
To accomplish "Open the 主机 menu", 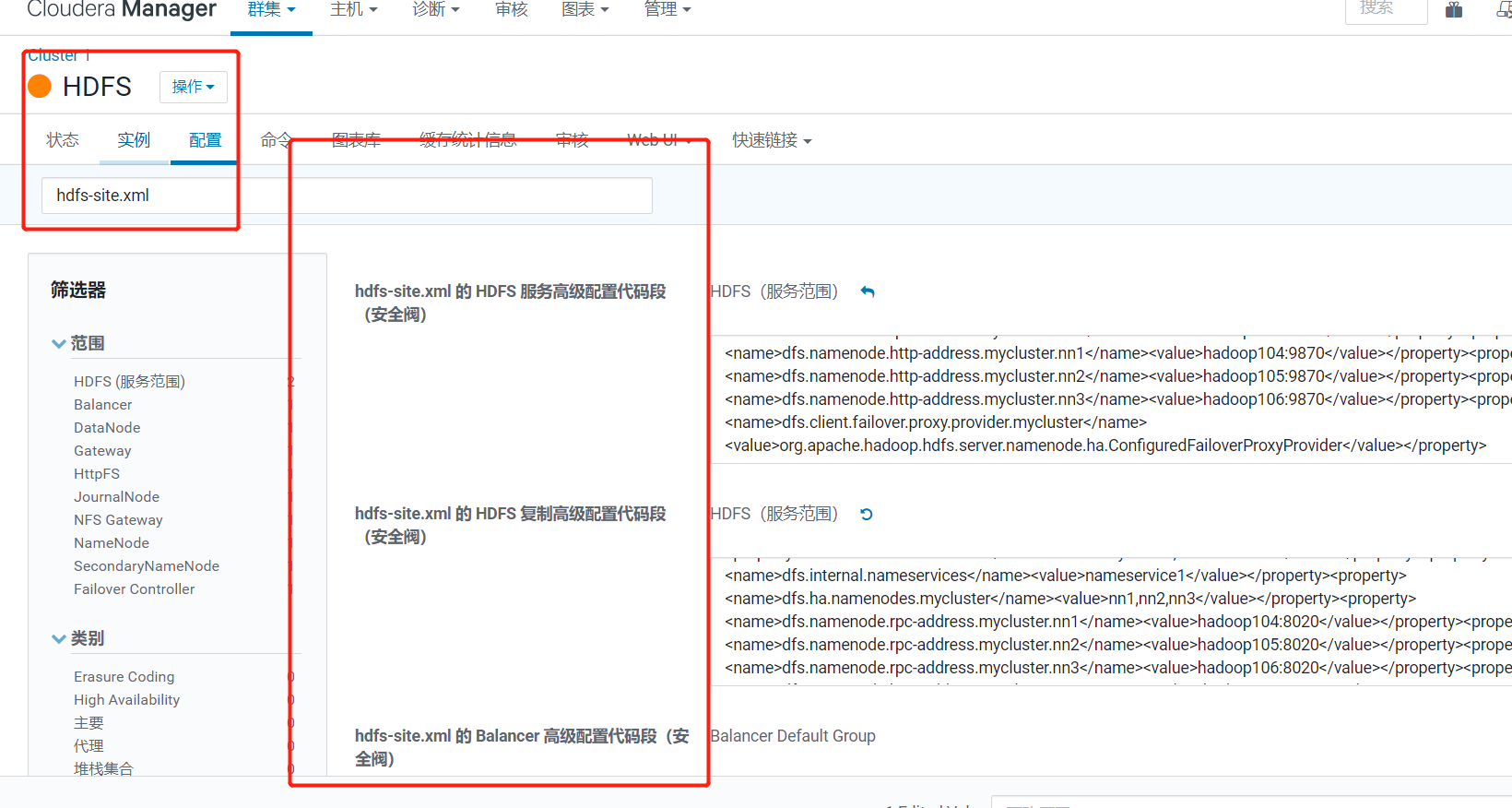I will tap(353, 10).
